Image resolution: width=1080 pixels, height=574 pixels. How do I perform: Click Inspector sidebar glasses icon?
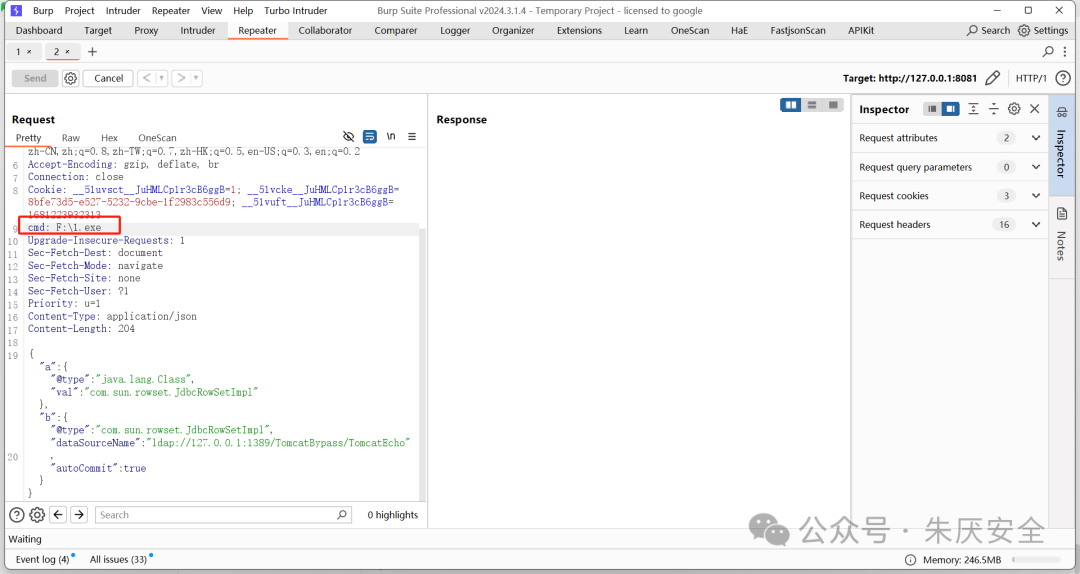[x=1061, y=112]
